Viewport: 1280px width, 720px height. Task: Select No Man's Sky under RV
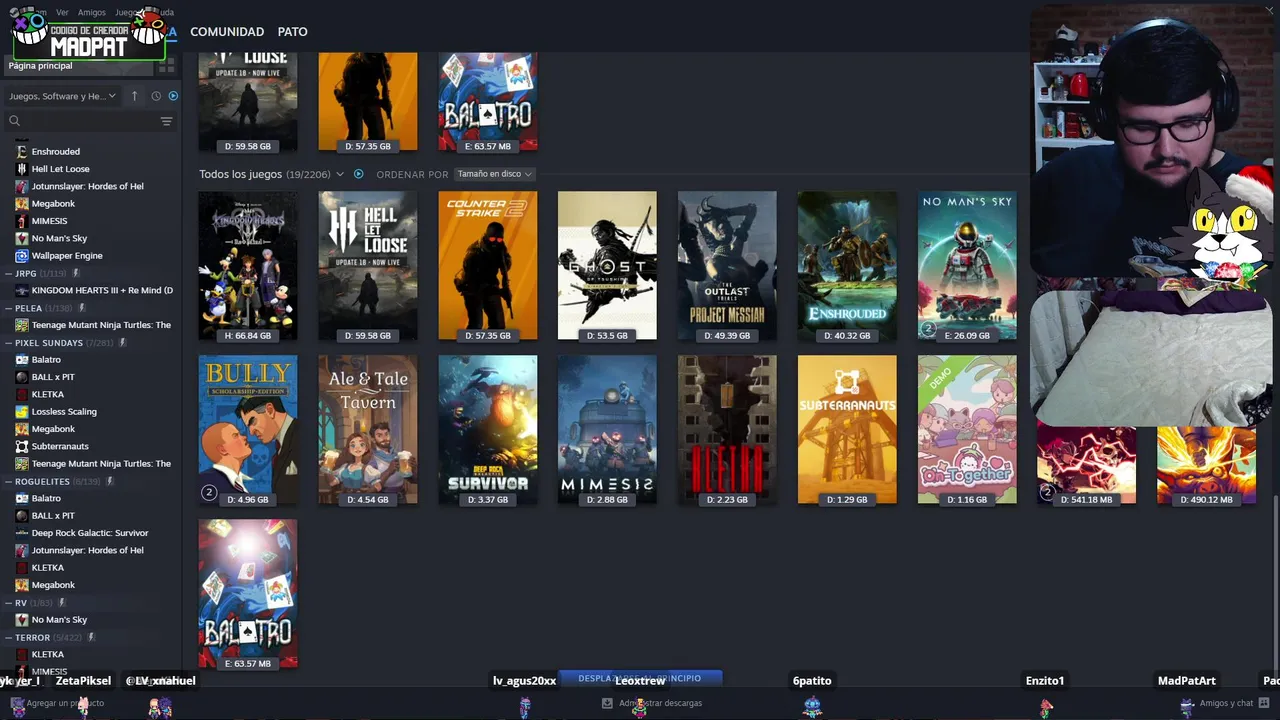click(x=59, y=620)
